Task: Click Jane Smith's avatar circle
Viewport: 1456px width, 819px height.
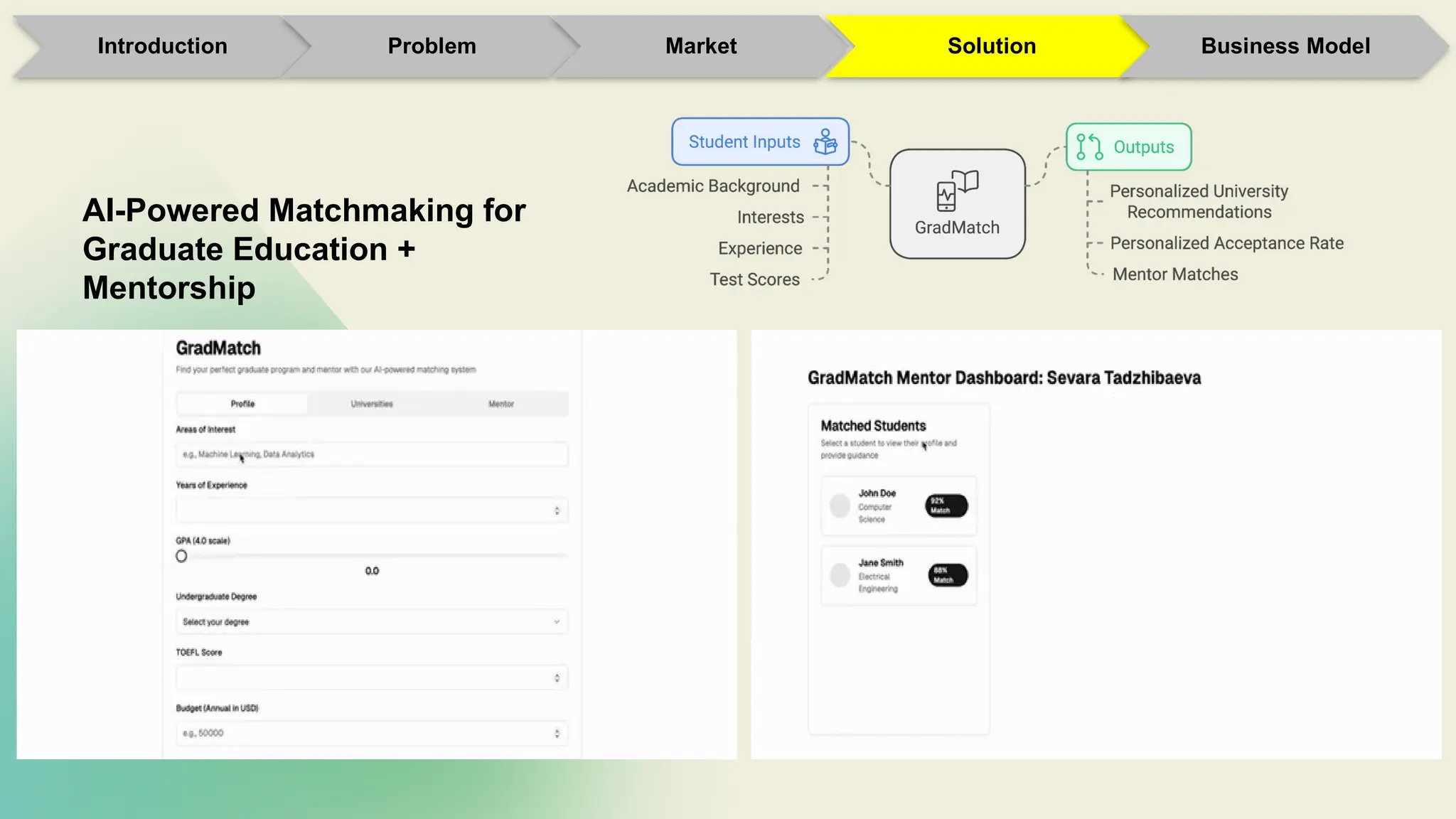Action: 840,575
